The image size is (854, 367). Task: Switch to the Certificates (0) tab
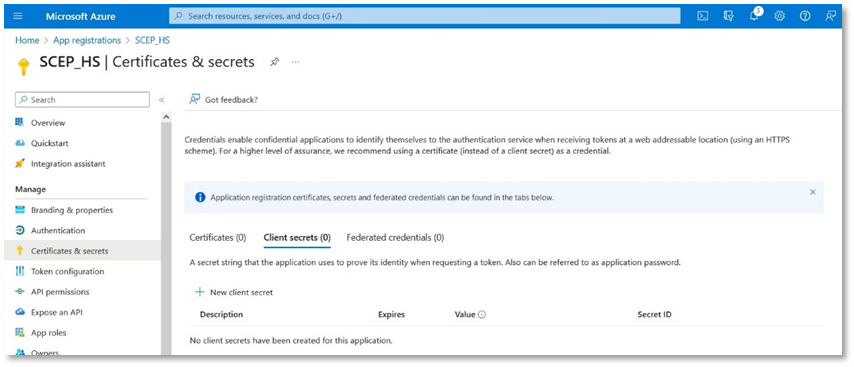pos(218,238)
